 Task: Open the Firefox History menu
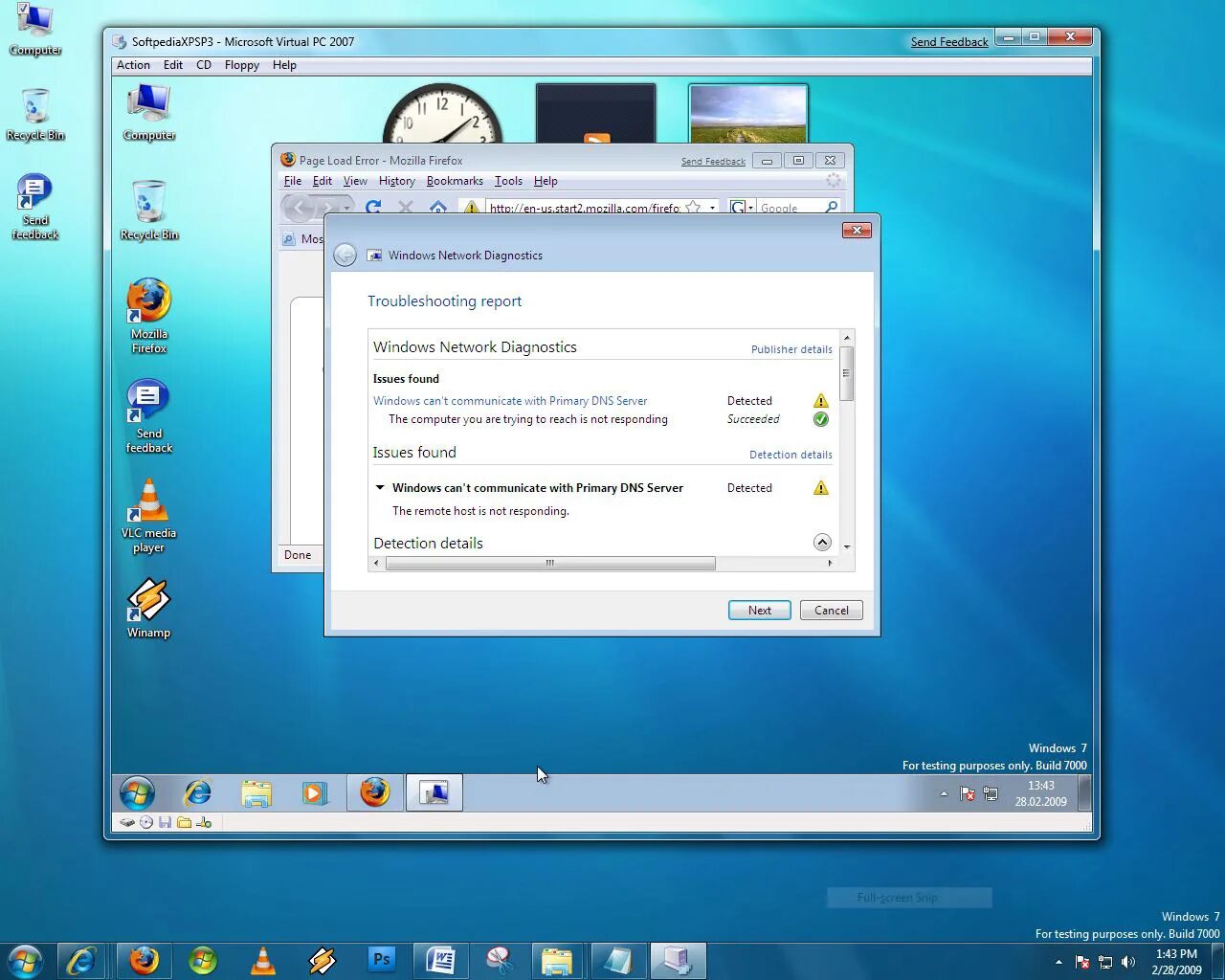[396, 181]
